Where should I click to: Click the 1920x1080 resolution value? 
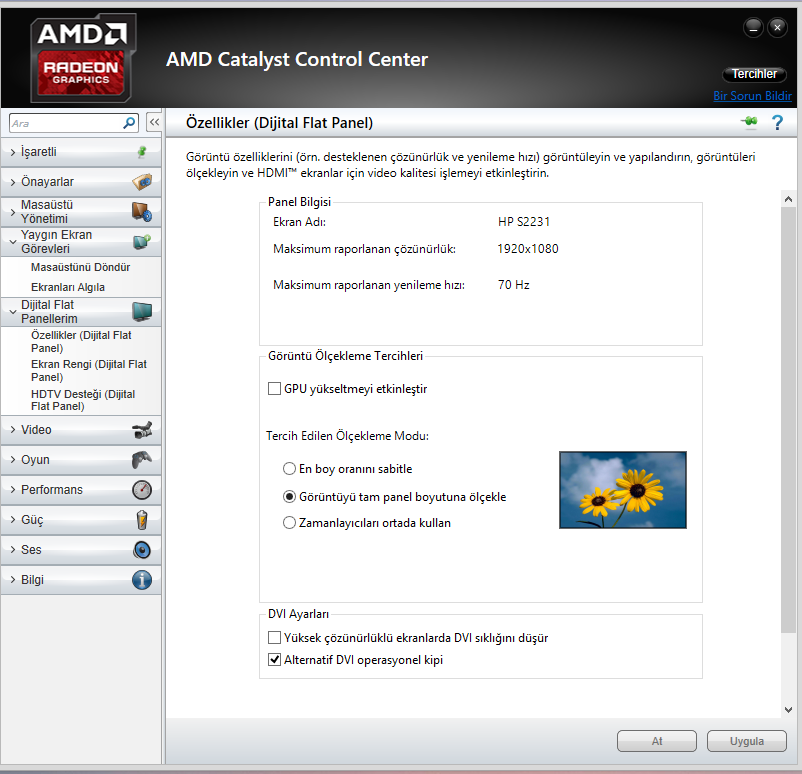click(528, 249)
